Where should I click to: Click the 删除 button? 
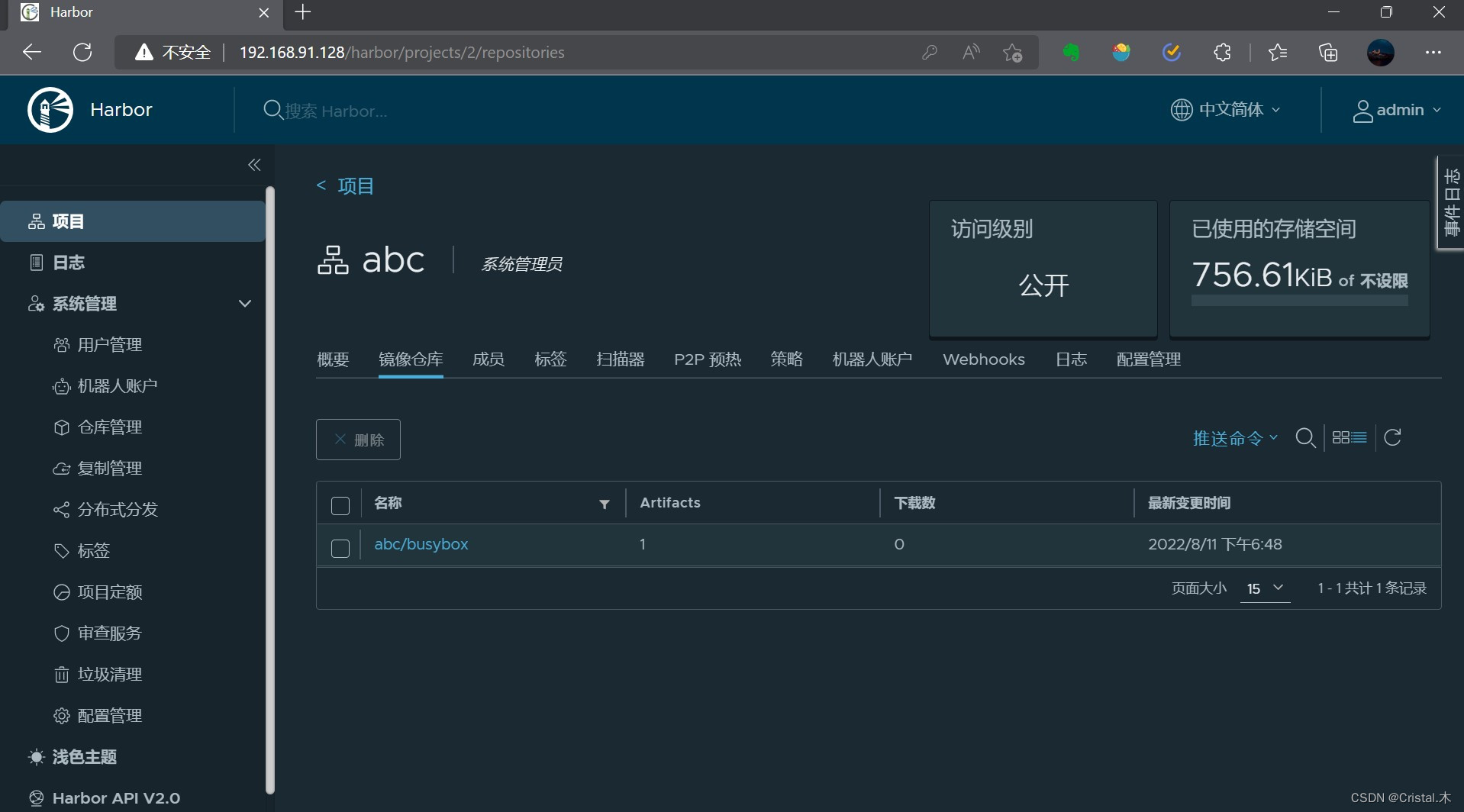click(358, 440)
